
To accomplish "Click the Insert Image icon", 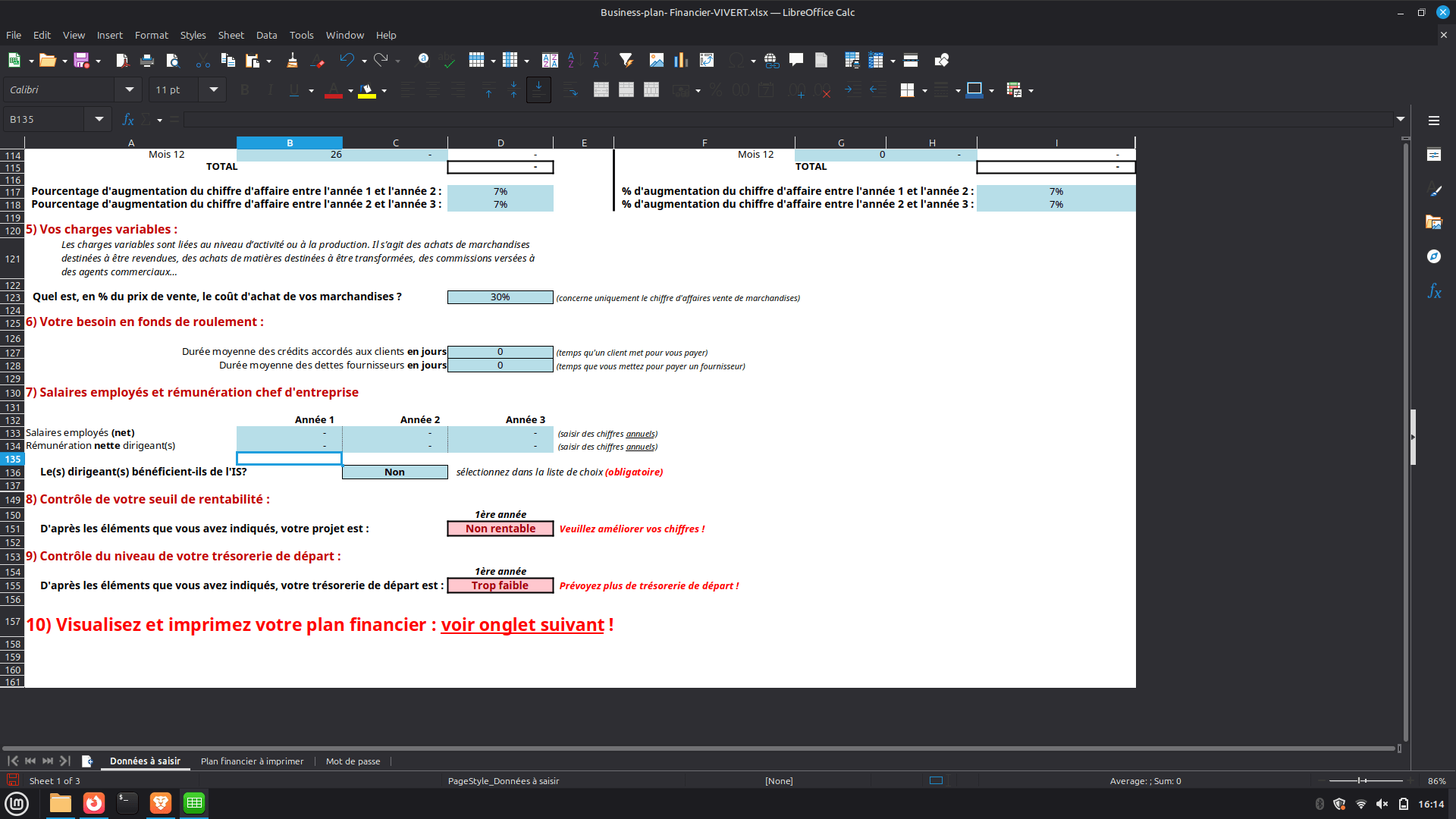I will click(x=656, y=61).
